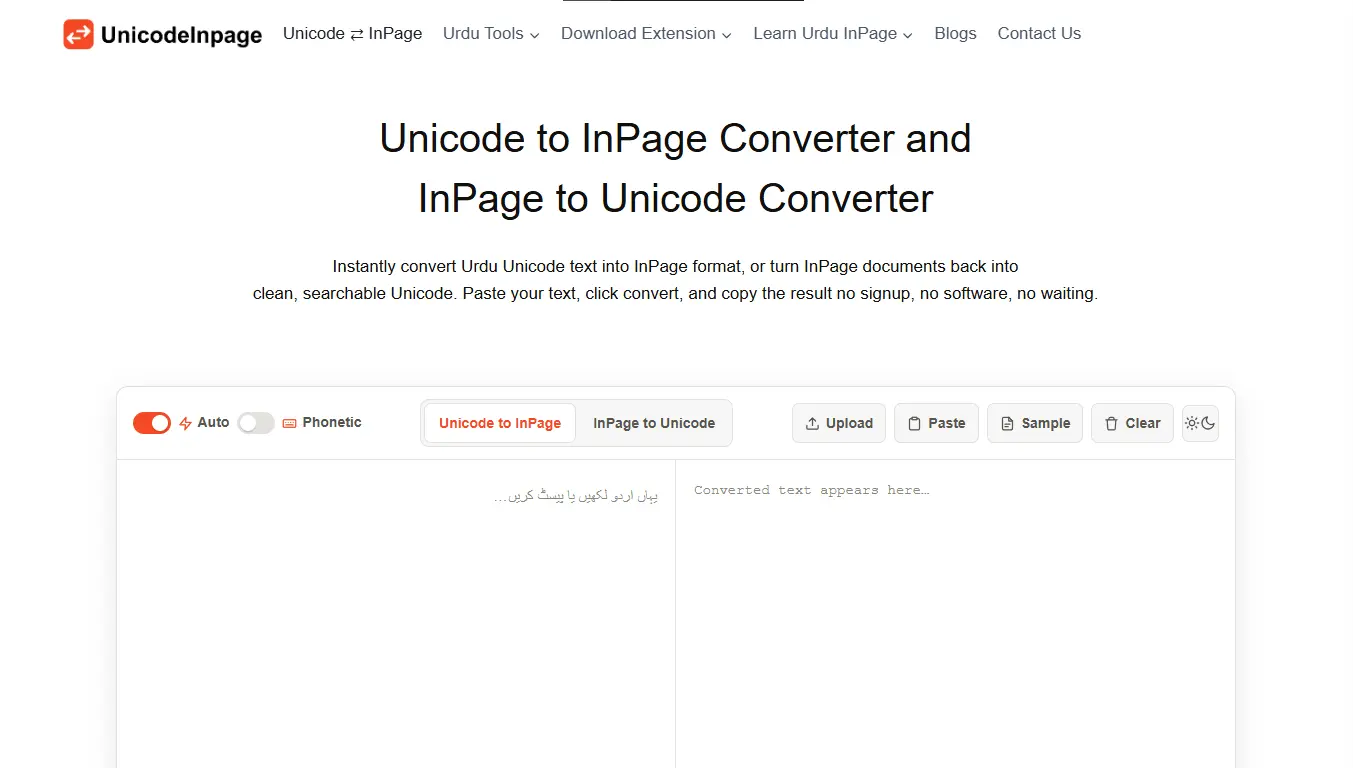Toggle light/dark theme sun-moon icon

(x=1200, y=423)
